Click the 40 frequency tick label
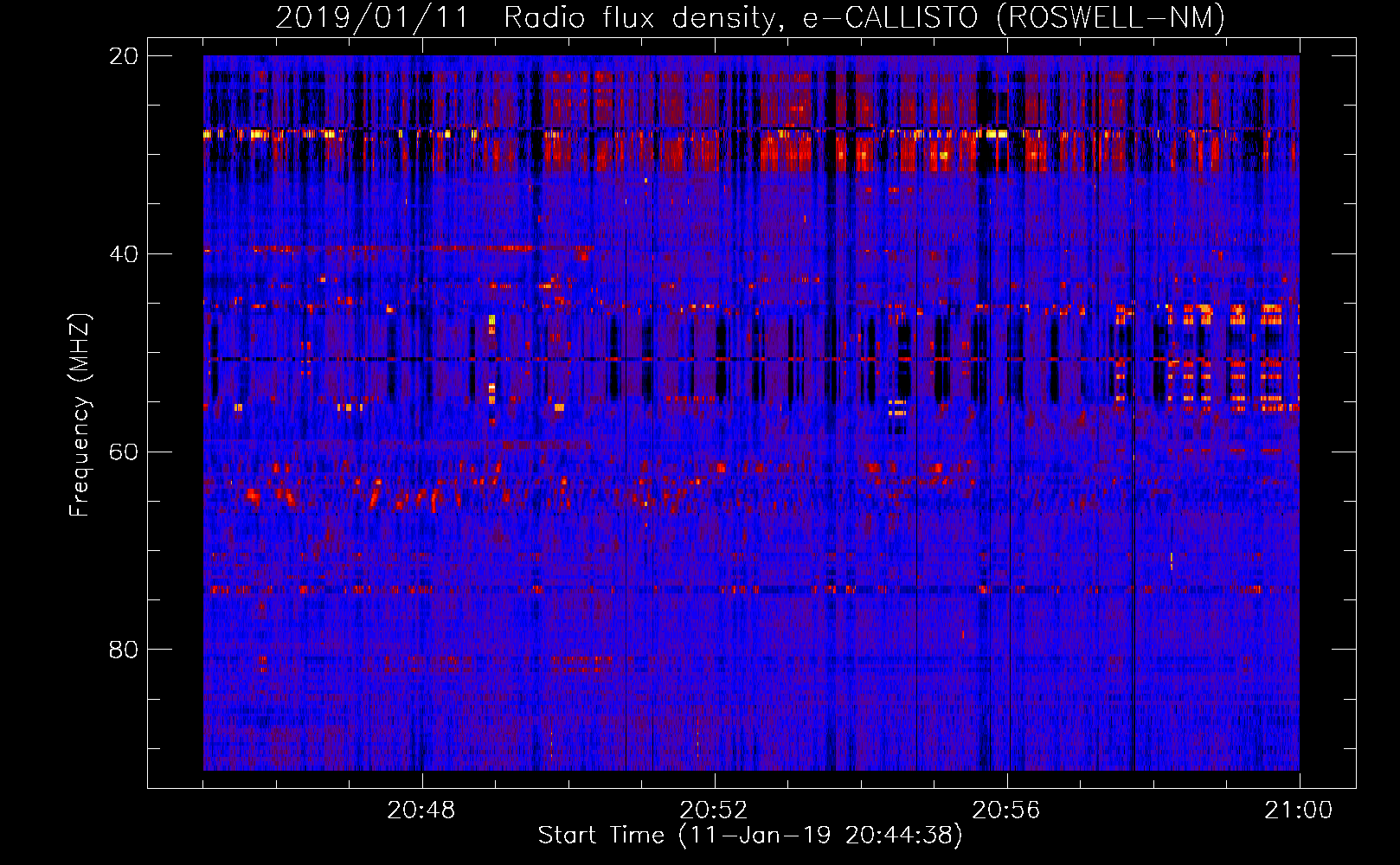1400x865 pixels. (x=124, y=254)
